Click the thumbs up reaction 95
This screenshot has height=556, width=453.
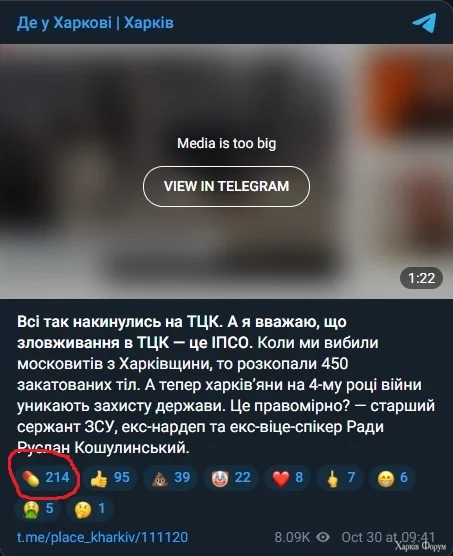coord(110,478)
